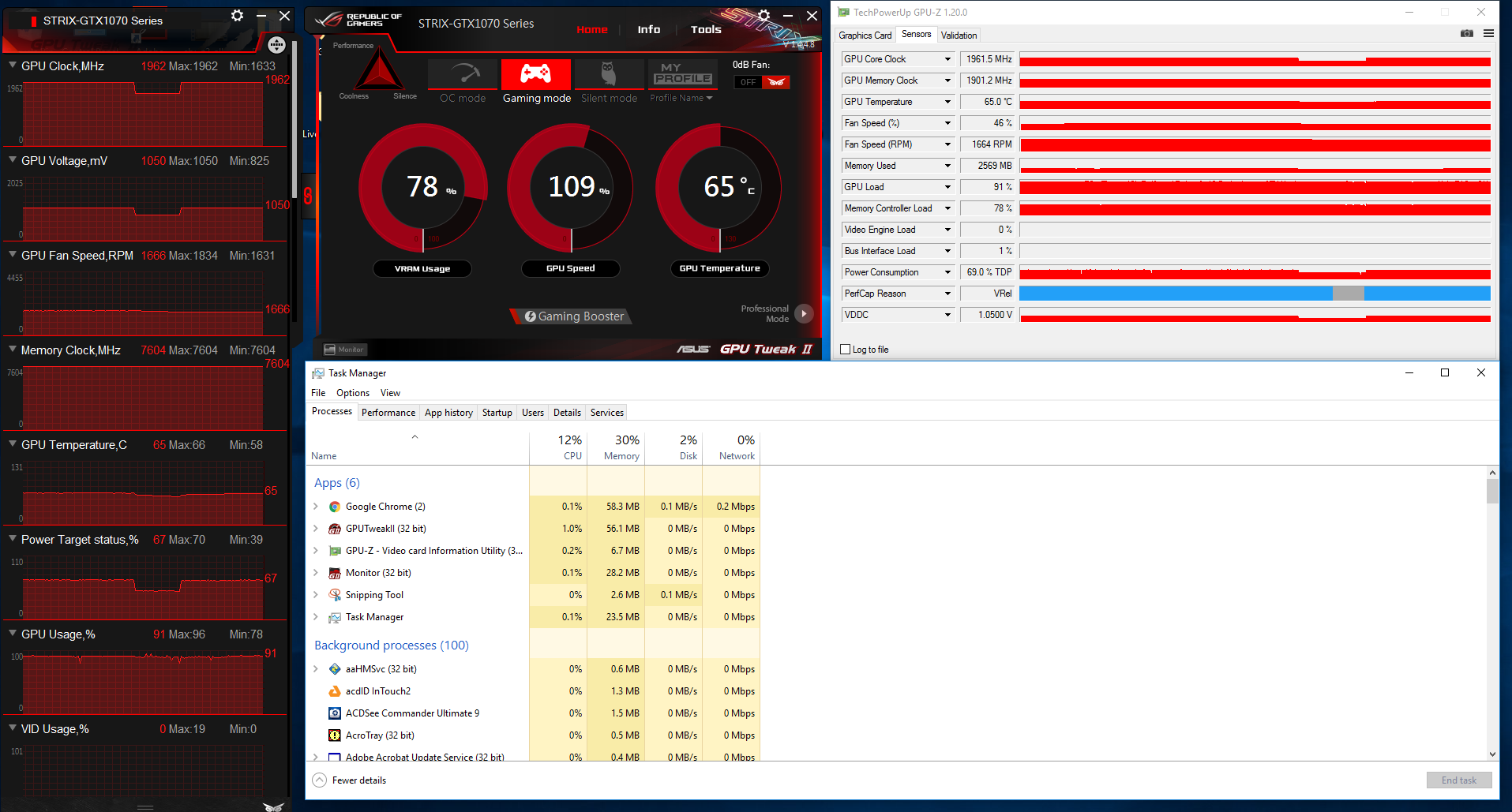
Task: Click the VRAM Usage 78% gauge
Action: (422, 188)
